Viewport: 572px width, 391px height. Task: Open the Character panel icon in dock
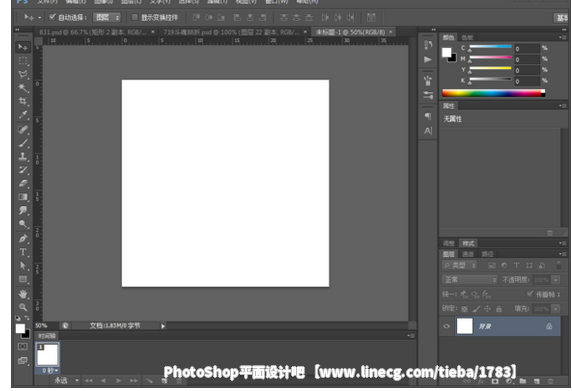(428, 131)
